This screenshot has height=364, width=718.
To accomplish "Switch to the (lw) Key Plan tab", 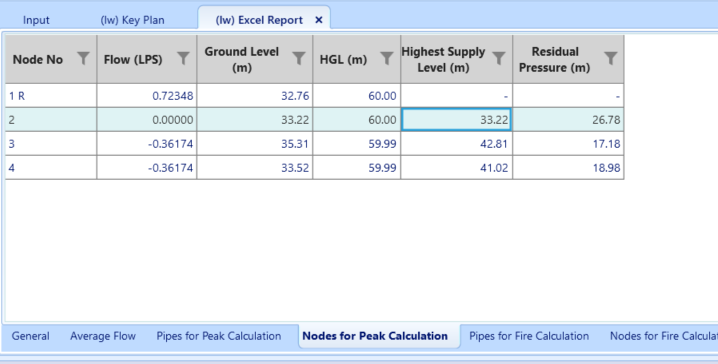I will point(132,20).
